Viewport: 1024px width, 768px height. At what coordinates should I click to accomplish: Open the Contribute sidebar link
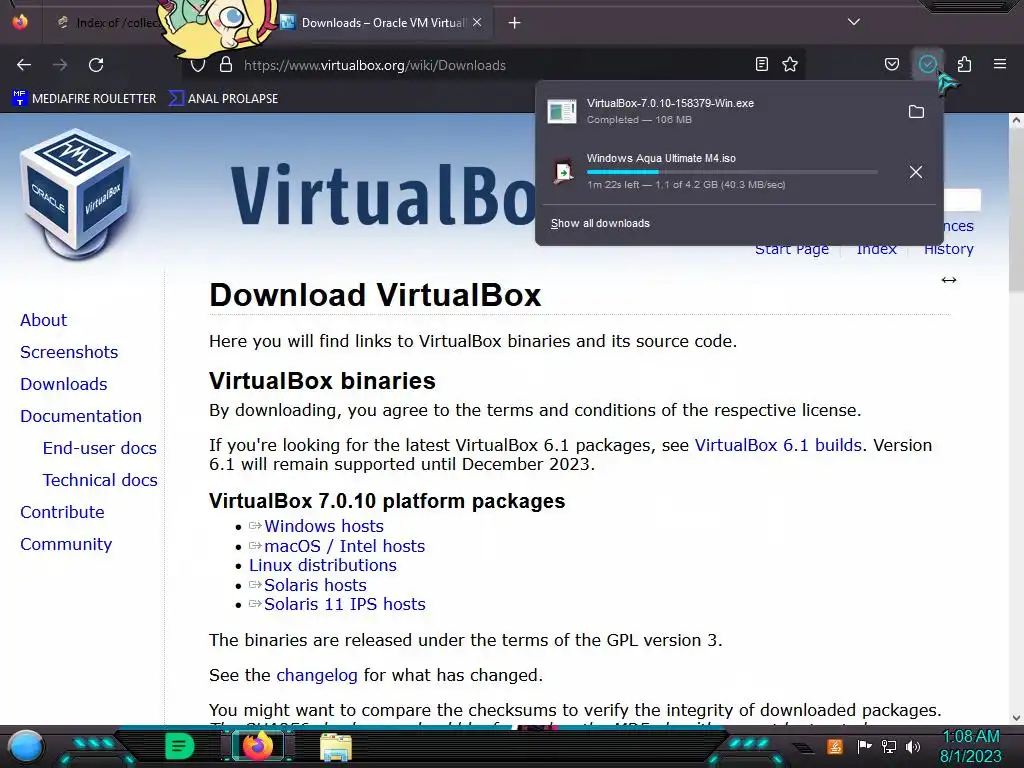pos(62,512)
